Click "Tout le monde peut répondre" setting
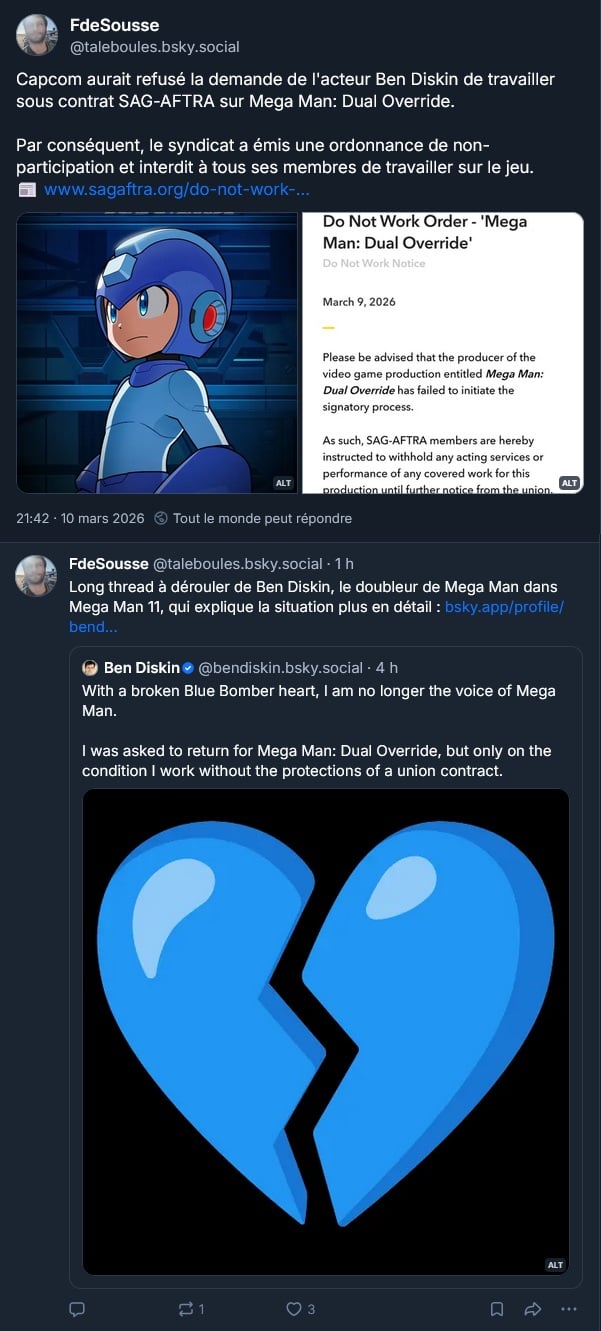The height and width of the screenshot is (1331, 601). tap(261, 518)
